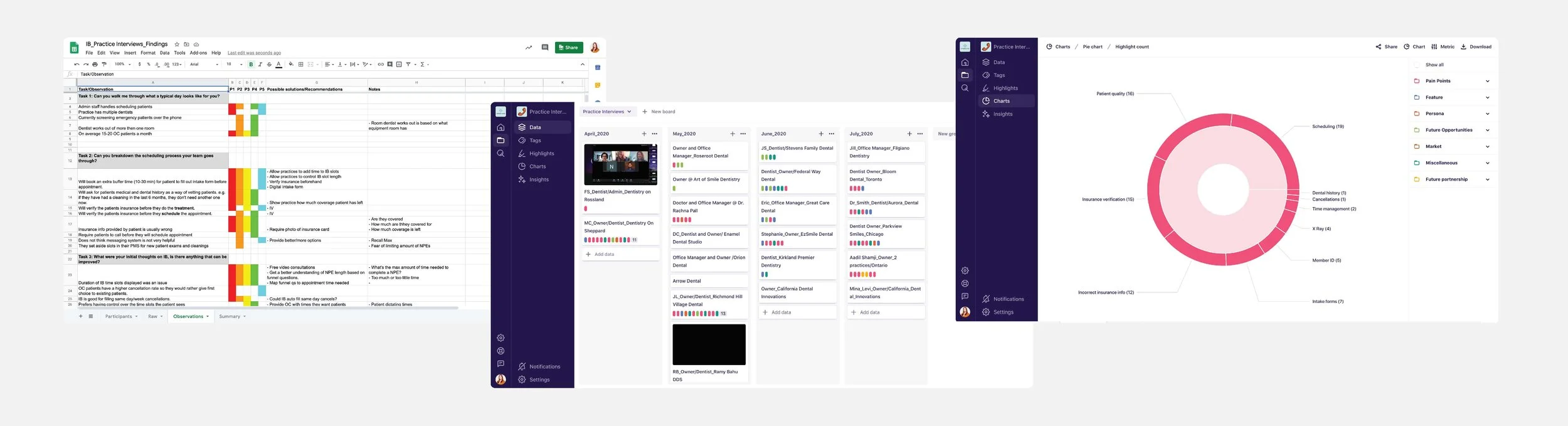
Task: Open the File menu in Sheets
Action: [89, 53]
